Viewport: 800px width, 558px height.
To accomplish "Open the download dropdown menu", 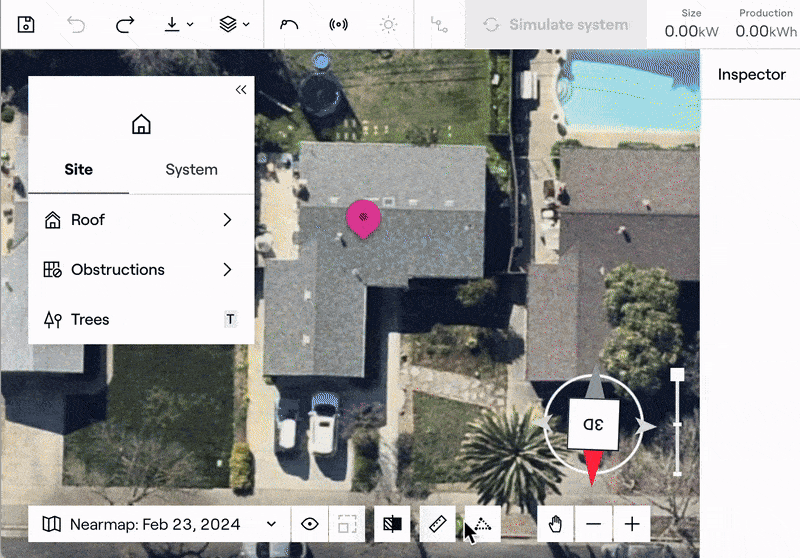I will tap(179, 24).
